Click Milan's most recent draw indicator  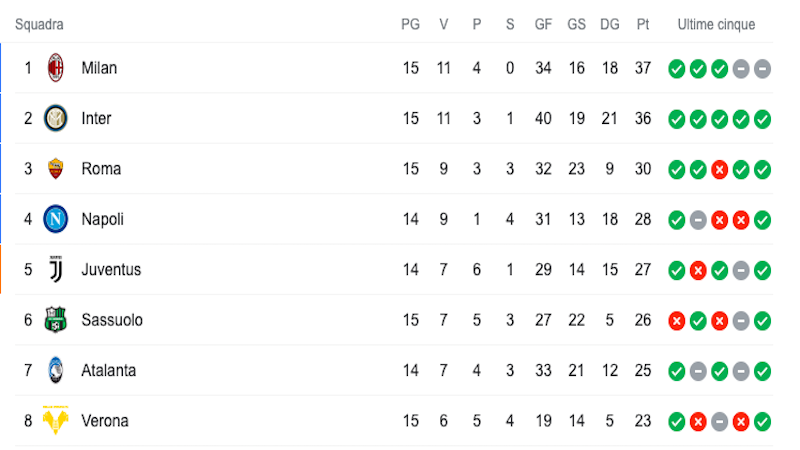(762, 68)
